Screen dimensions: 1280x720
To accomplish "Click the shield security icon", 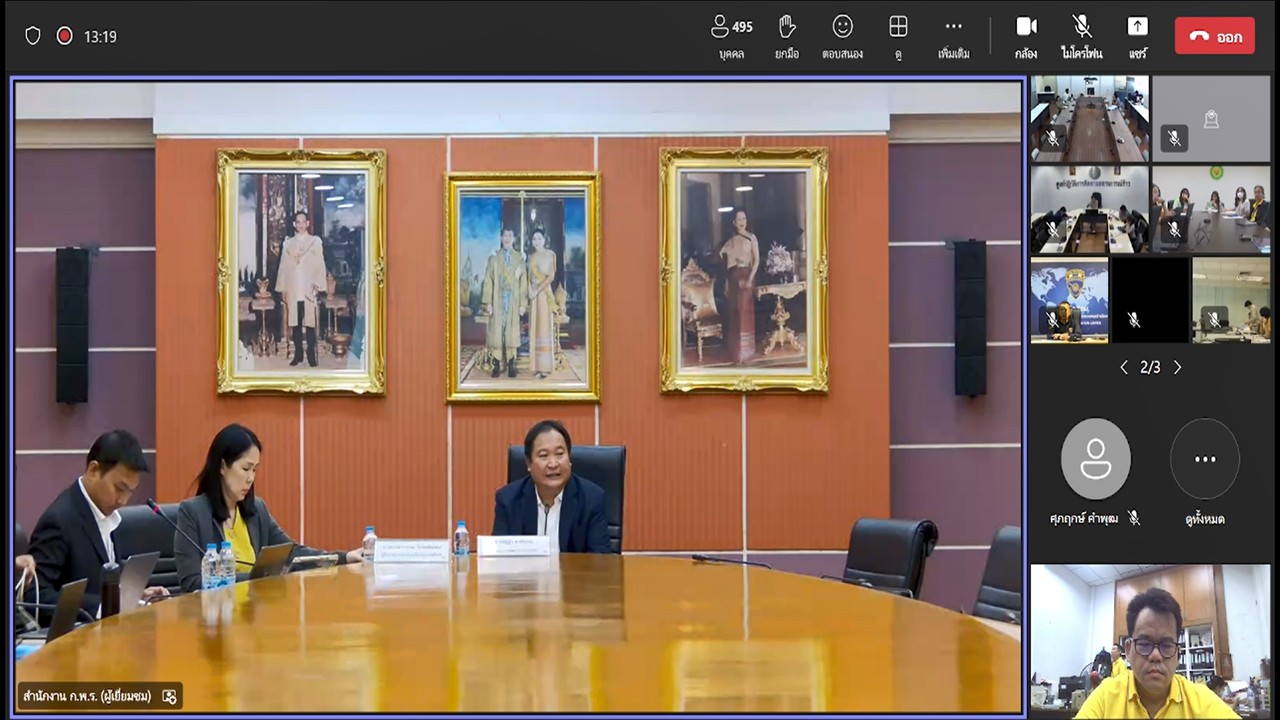I will click(33, 36).
